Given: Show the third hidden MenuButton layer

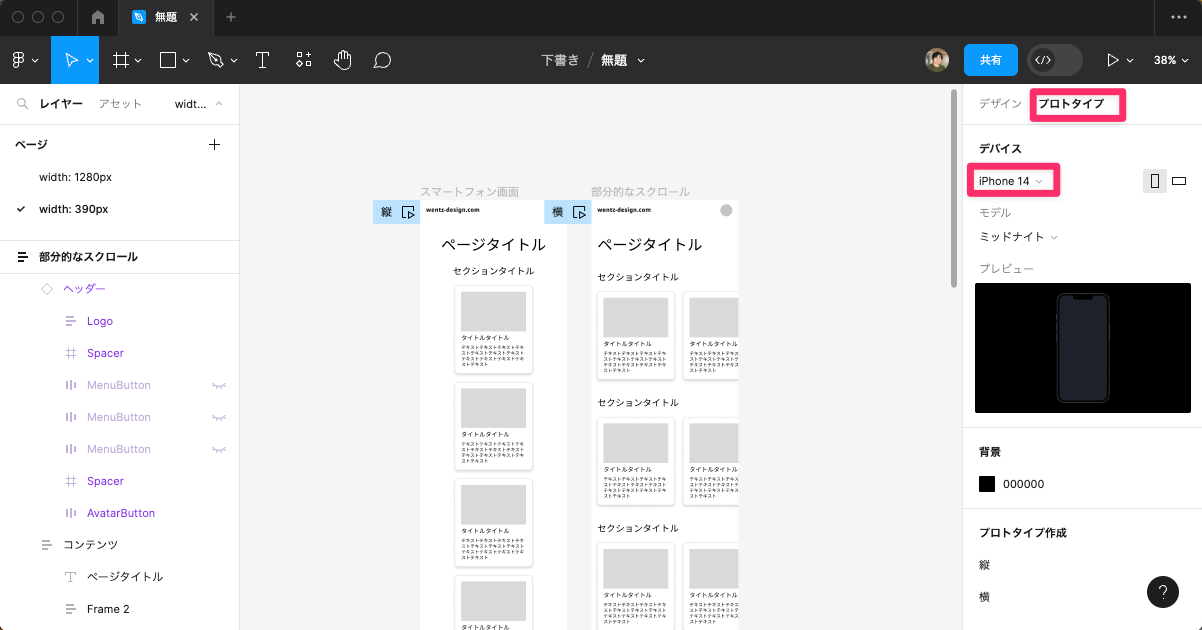Looking at the screenshot, I should click(x=218, y=449).
